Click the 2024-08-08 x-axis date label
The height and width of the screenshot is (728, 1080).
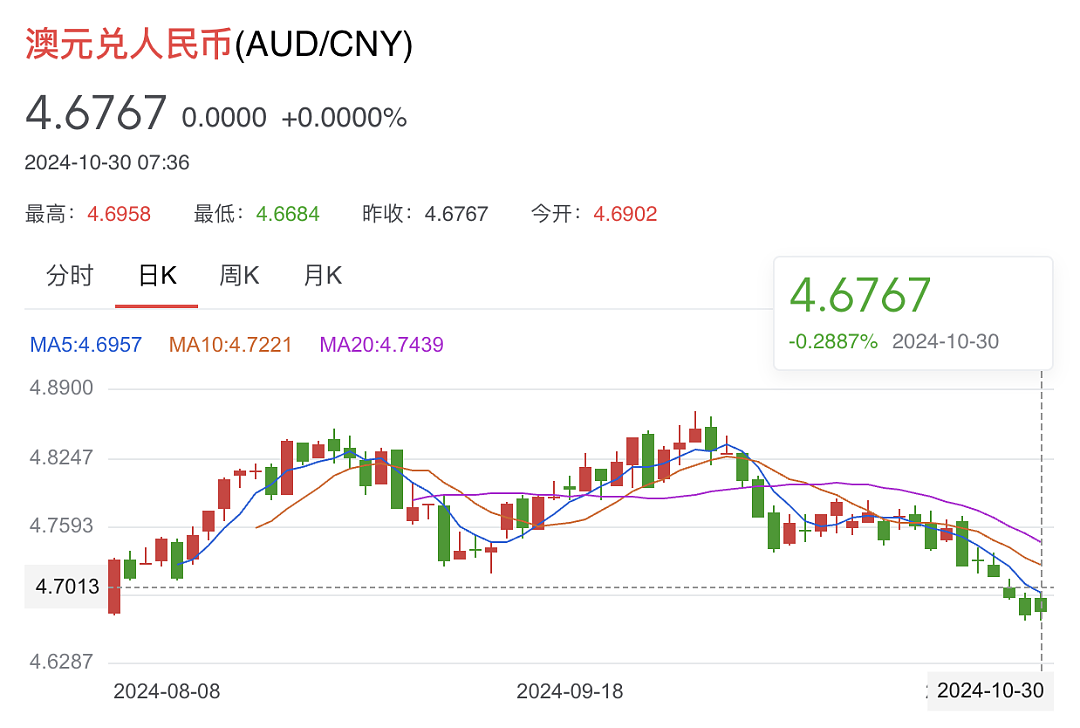[x=167, y=691]
